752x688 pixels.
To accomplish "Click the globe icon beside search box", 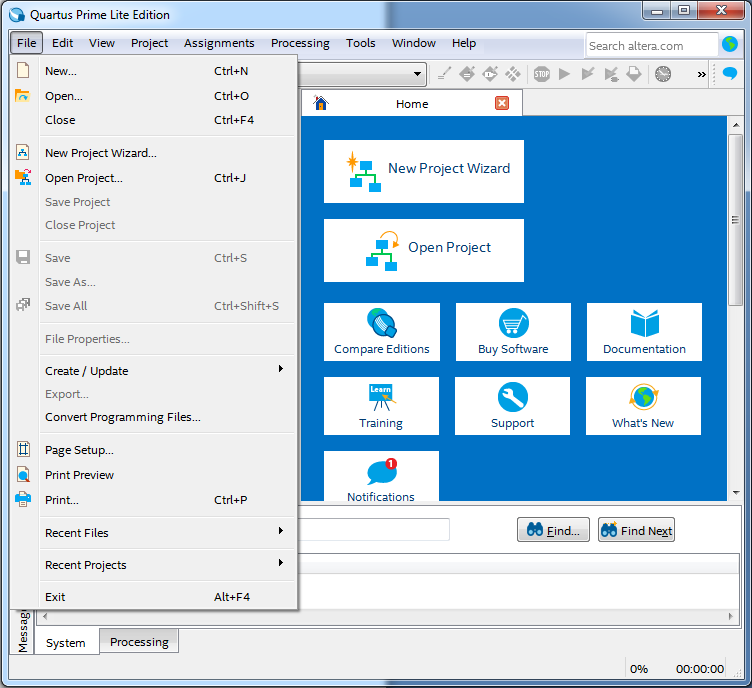I will pyautogui.click(x=730, y=45).
